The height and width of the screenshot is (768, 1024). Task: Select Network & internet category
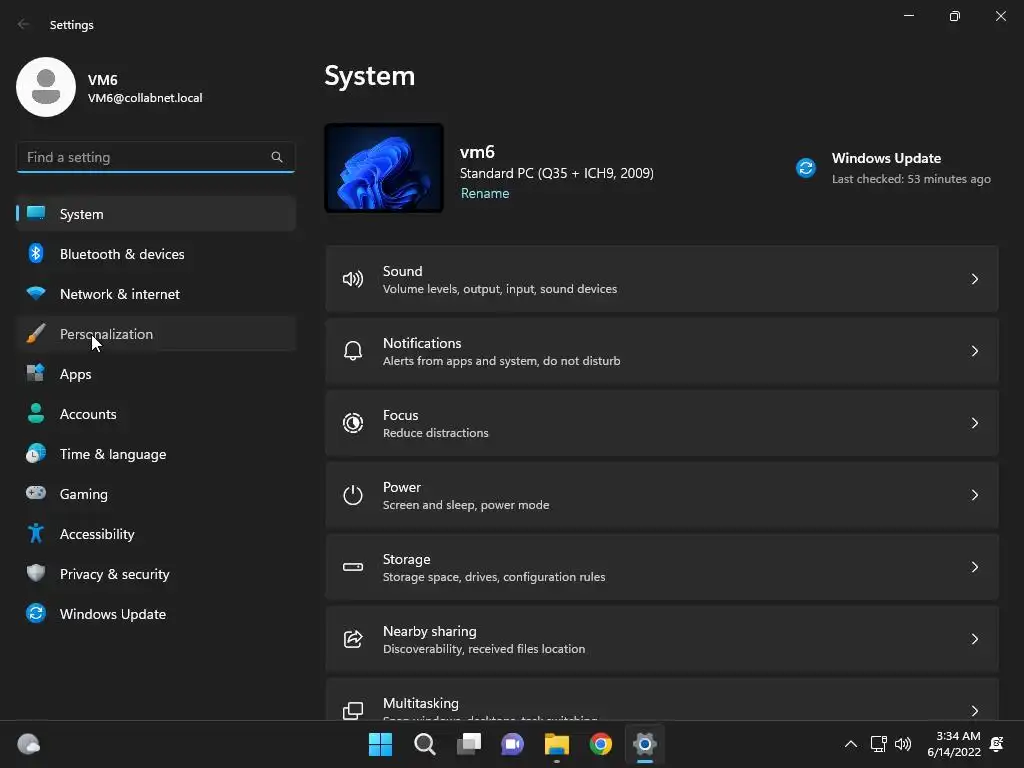(x=156, y=293)
